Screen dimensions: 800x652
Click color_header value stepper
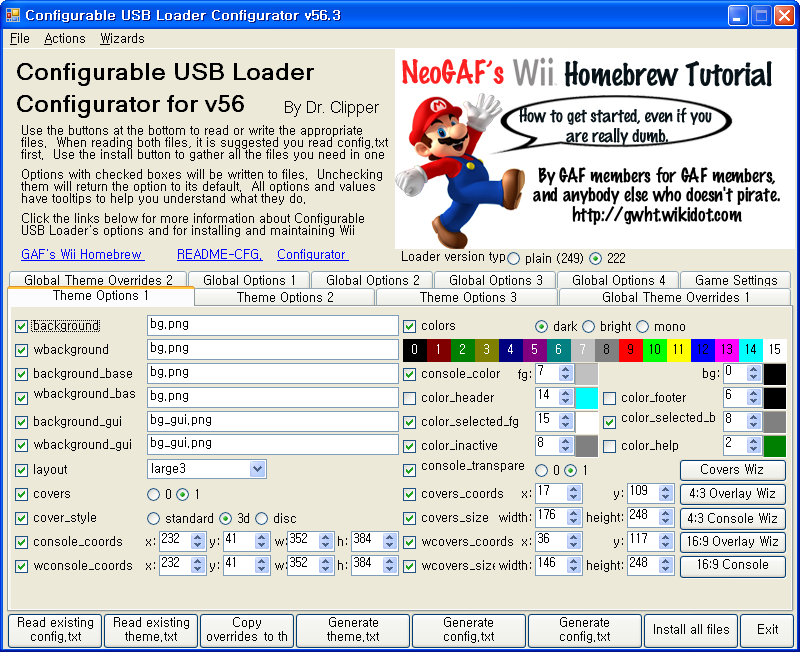[565, 397]
